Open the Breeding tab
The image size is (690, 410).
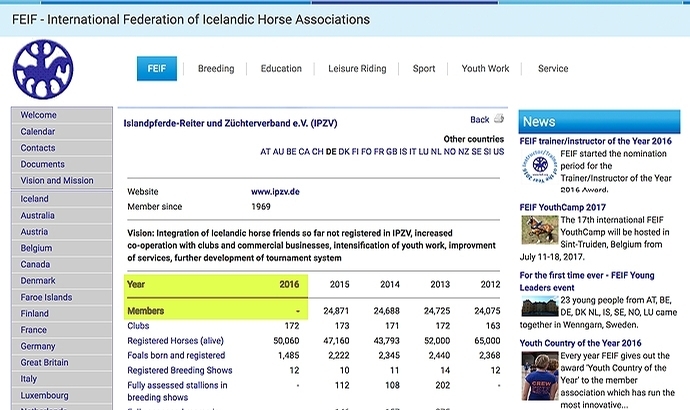click(x=216, y=69)
